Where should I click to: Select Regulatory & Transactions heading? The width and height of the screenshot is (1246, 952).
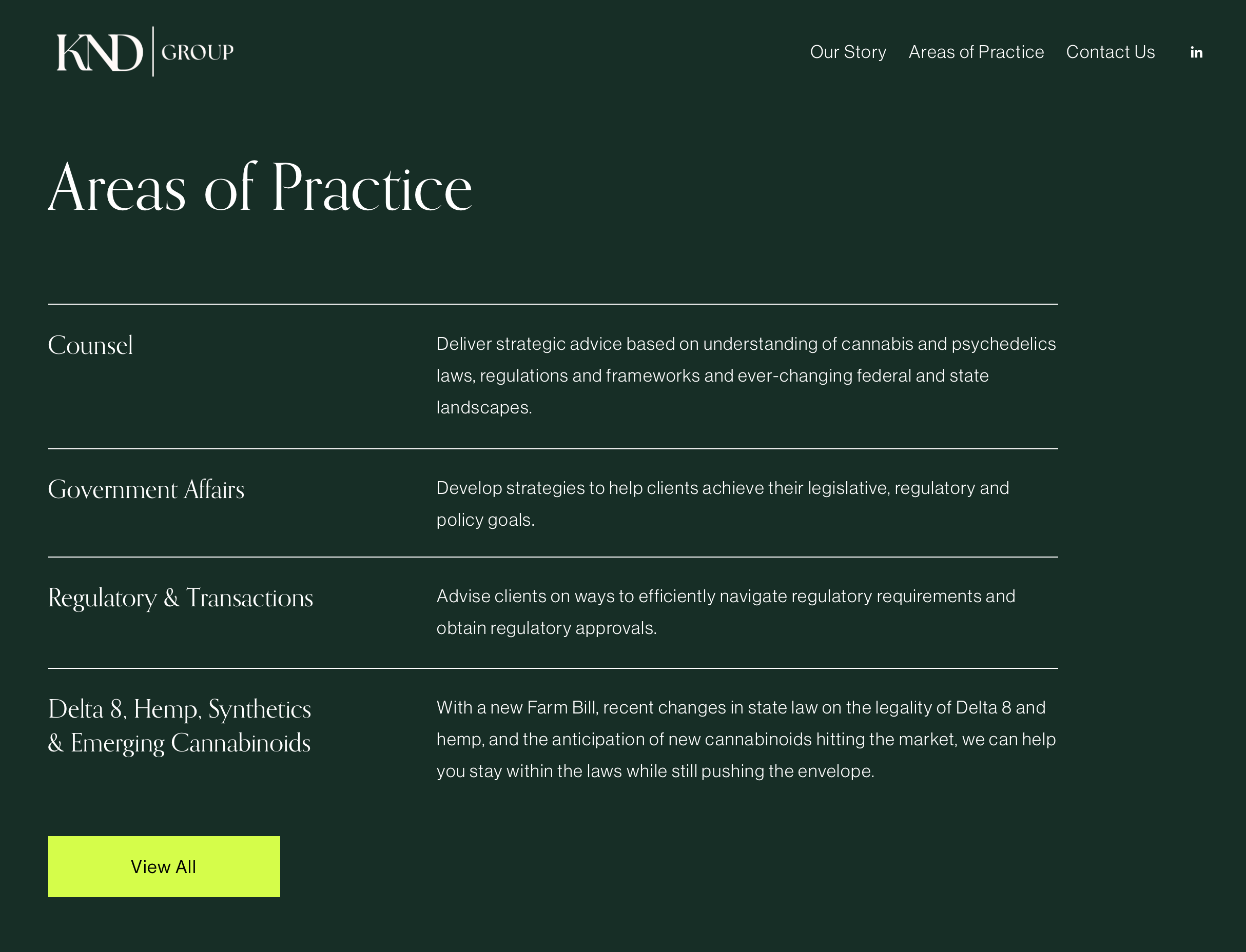[x=181, y=598]
